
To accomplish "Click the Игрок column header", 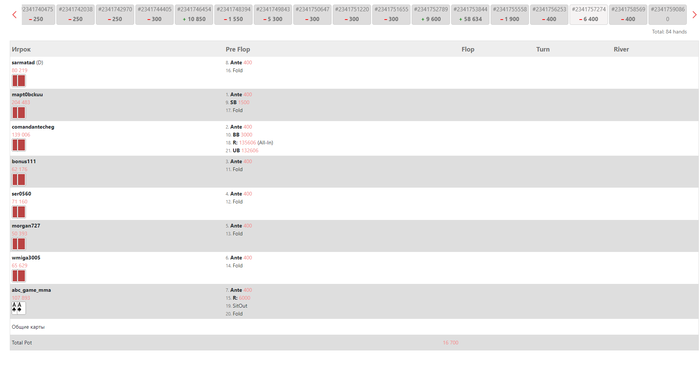I will [x=21, y=50].
